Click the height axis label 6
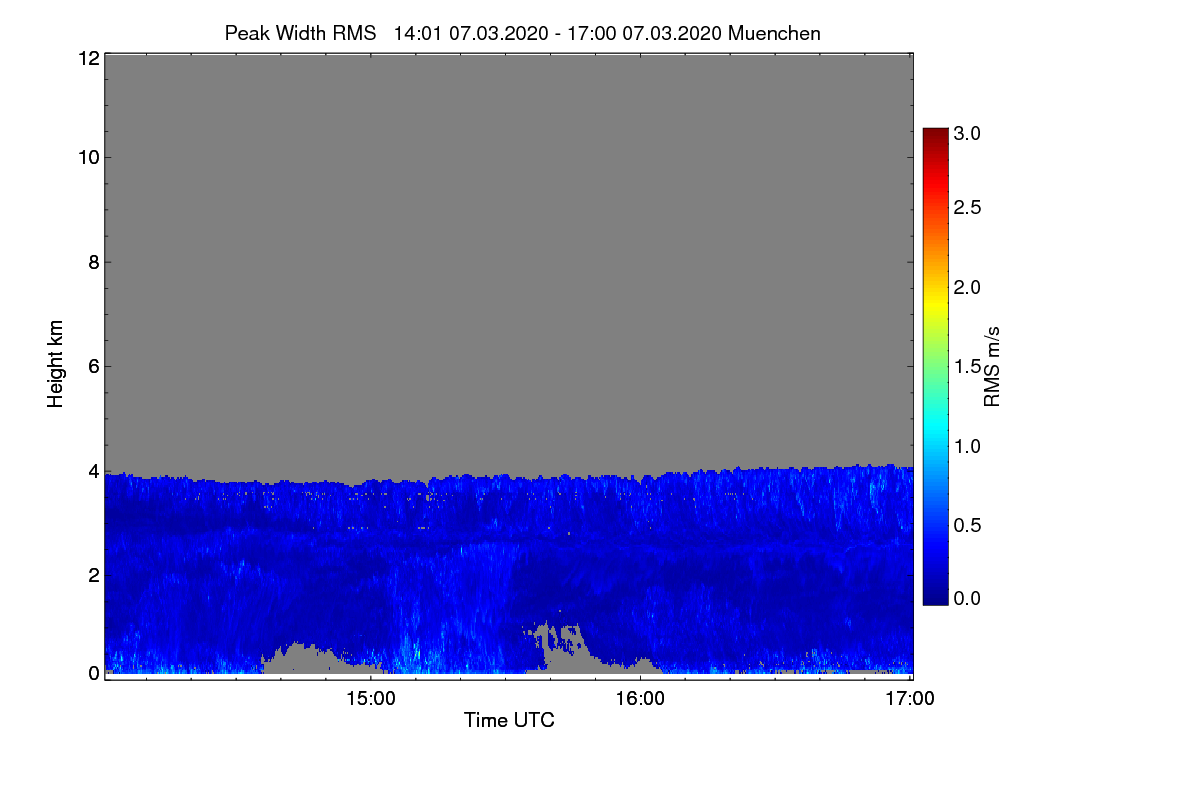 click(93, 366)
